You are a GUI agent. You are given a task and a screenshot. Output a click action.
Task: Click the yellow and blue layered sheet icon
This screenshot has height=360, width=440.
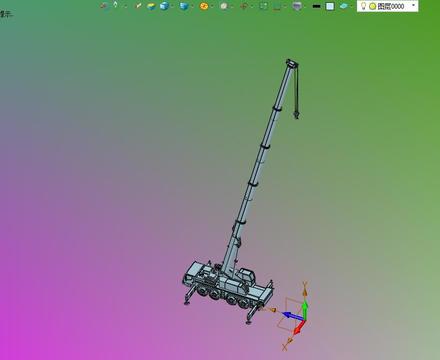151,6
